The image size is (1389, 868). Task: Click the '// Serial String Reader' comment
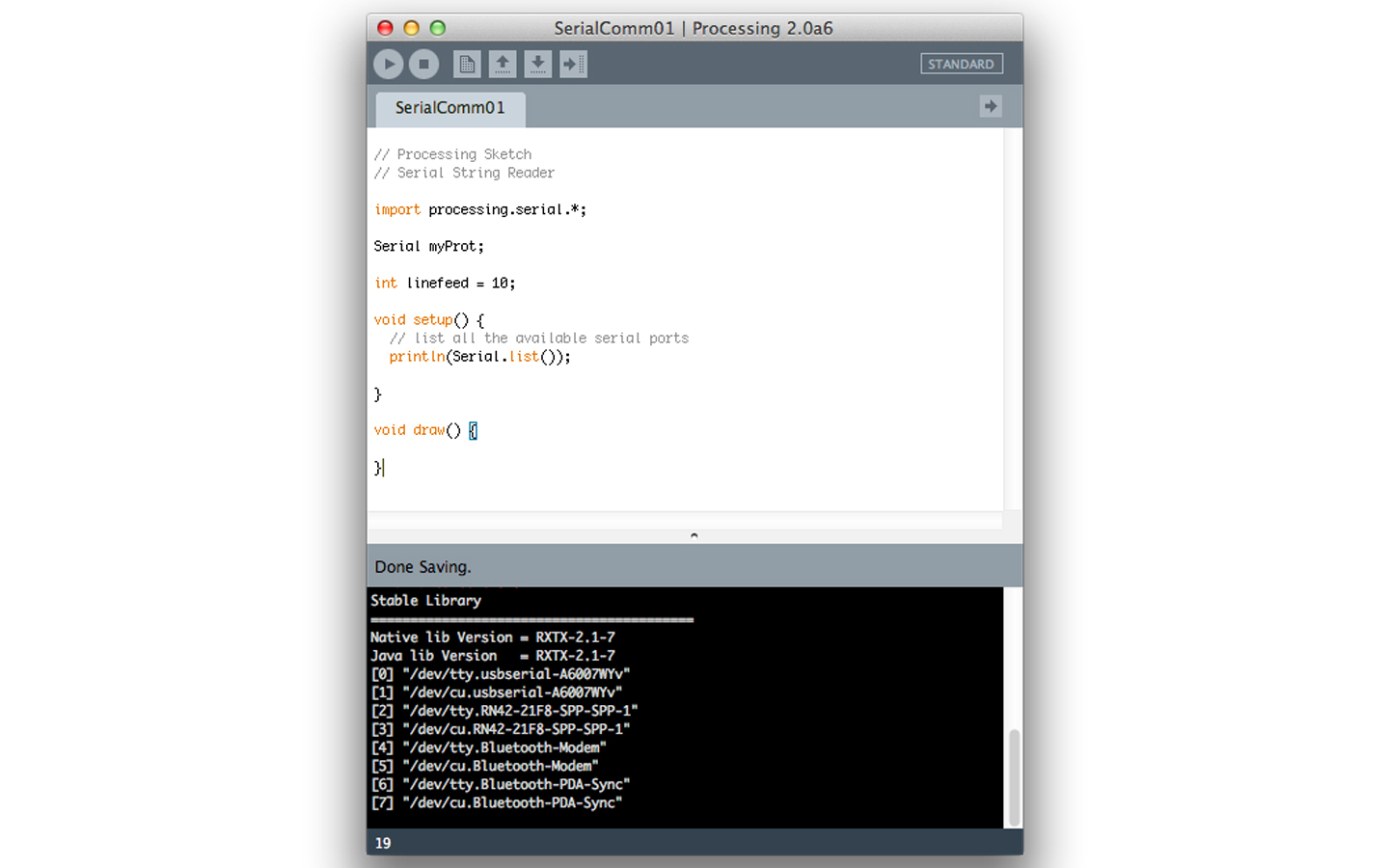click(465, 173)
